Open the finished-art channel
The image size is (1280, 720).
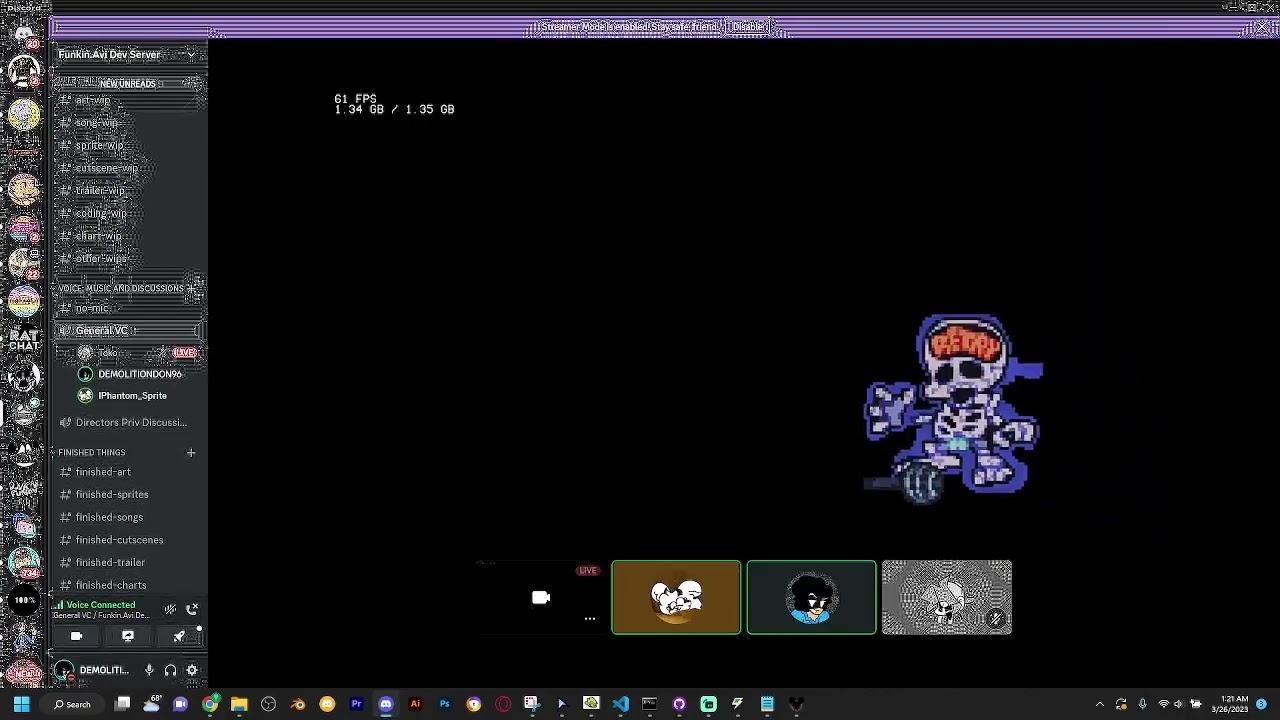pyautogui.click(x=103, y=472)
